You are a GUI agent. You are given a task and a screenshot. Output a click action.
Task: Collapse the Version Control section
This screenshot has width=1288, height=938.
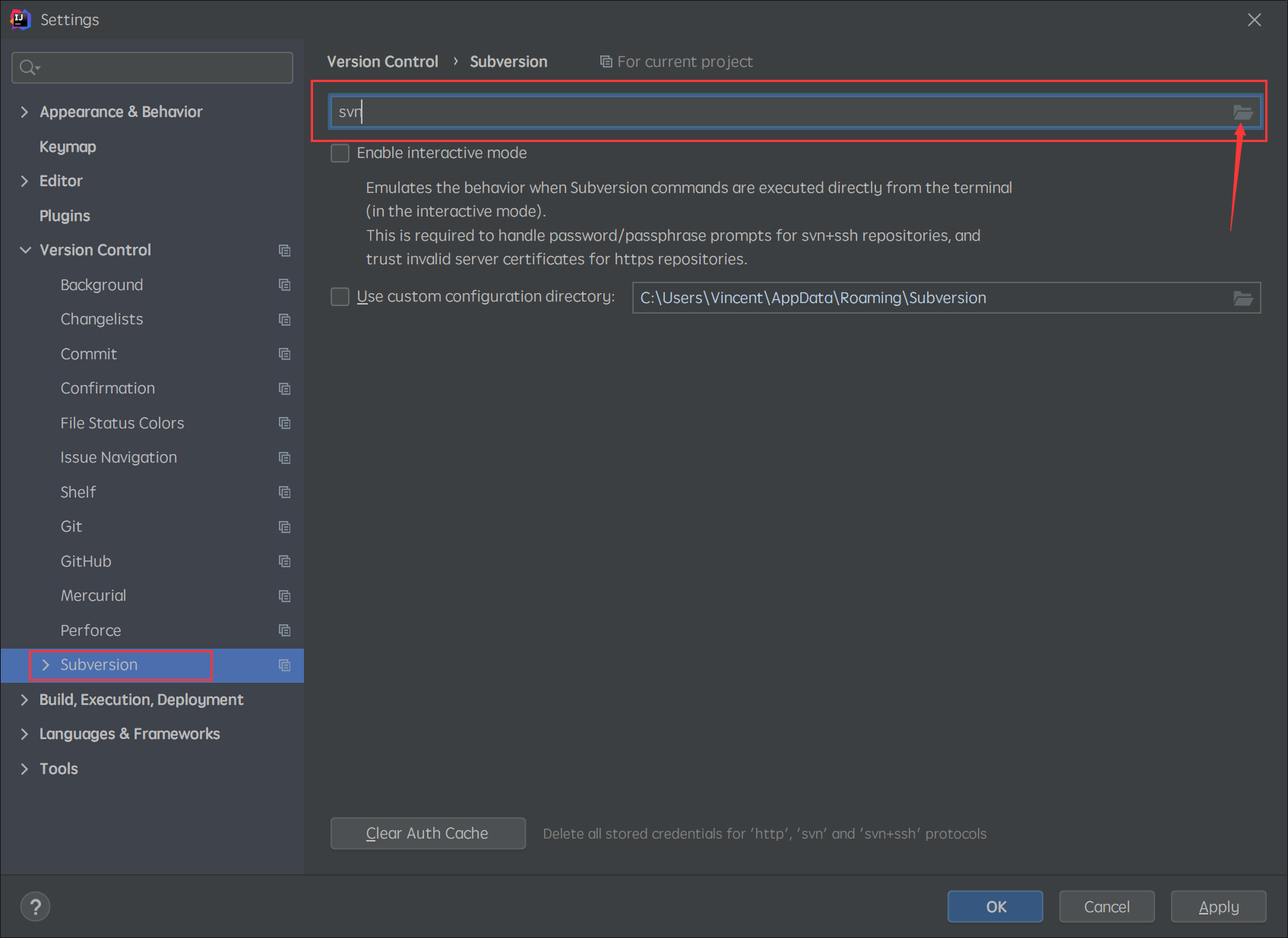[x=25, y=250]
